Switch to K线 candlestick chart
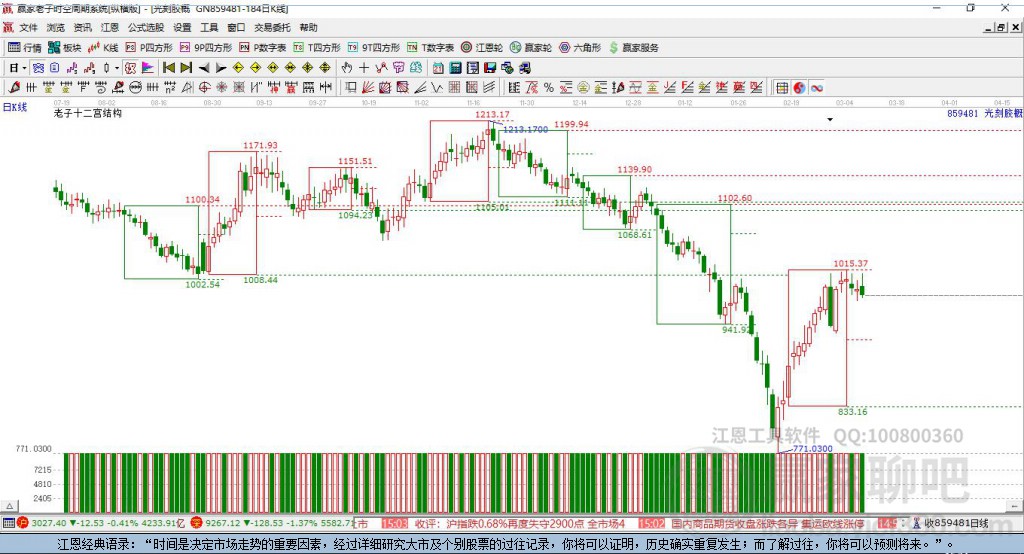 tap(103, 48)
